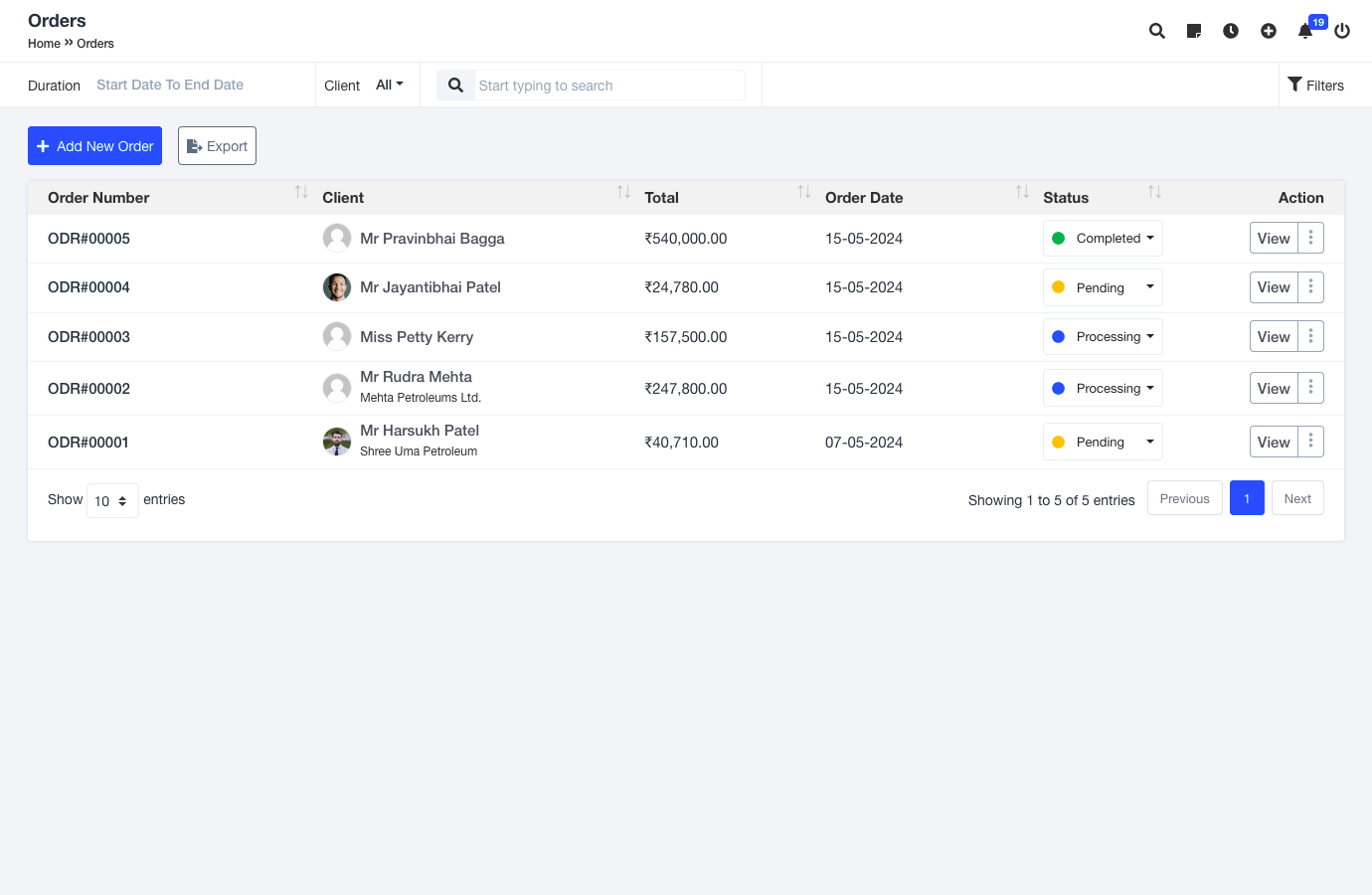Sort table by Order Date column
Screen dimensions: 1372x895
click(1022, 192)
